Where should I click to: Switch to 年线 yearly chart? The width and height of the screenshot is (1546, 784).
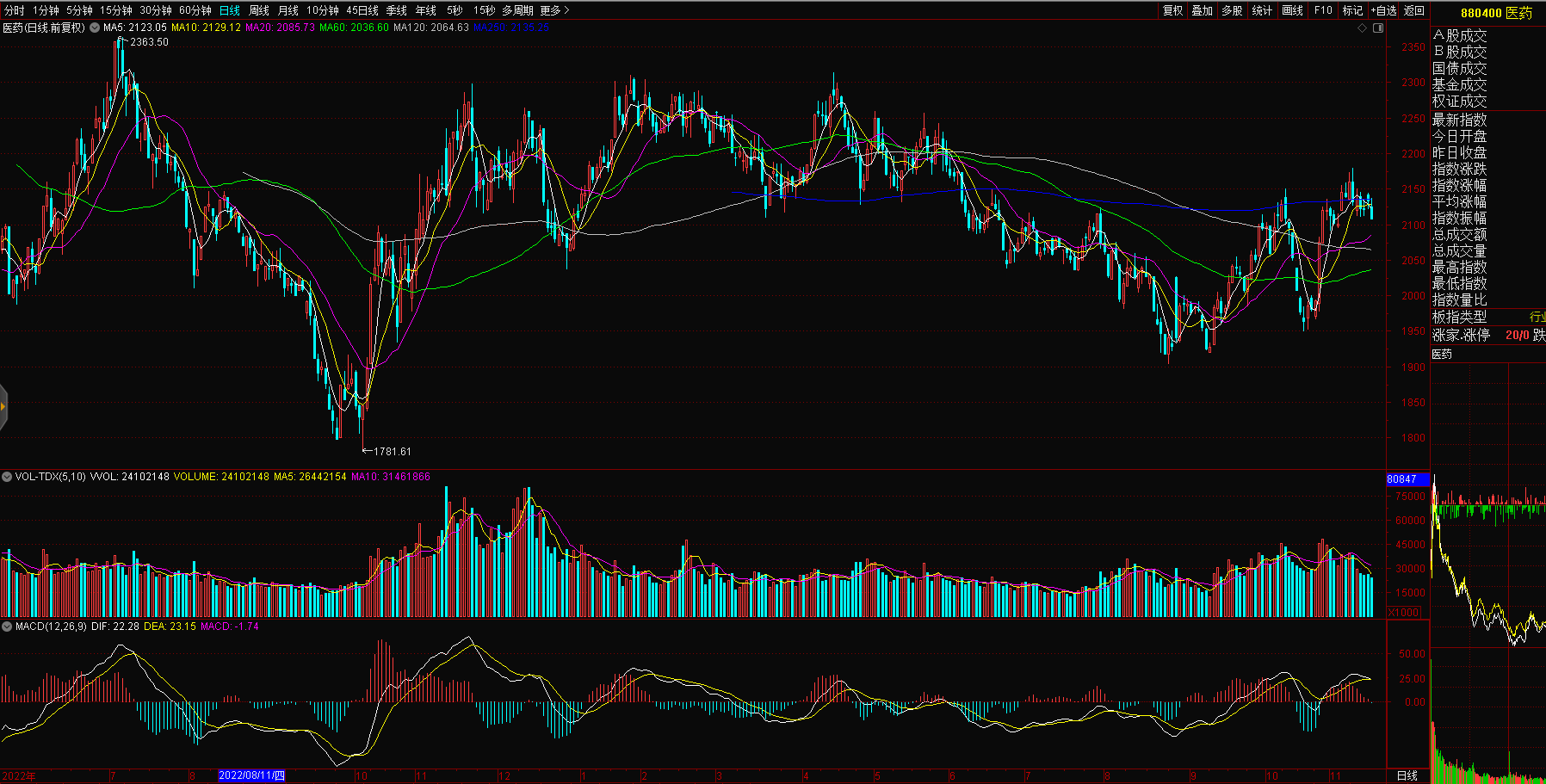pos(426,10)
